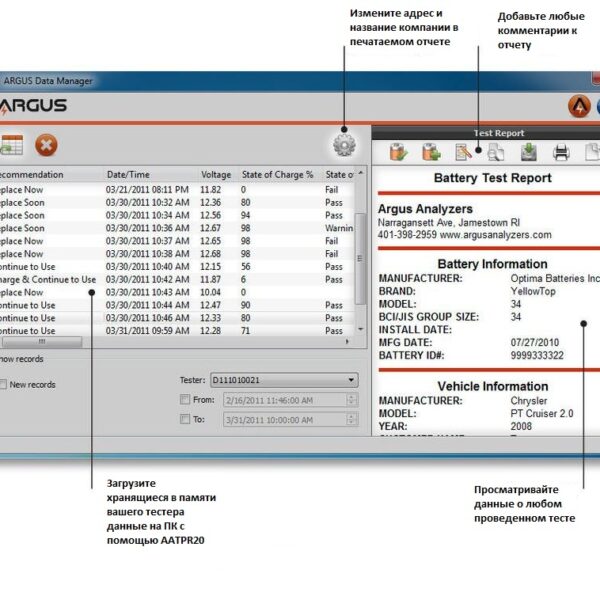This screenshot has width=600, height=600.
Task: Open the Tester D111010021 dropdown
Action: [x=284, y=380]
